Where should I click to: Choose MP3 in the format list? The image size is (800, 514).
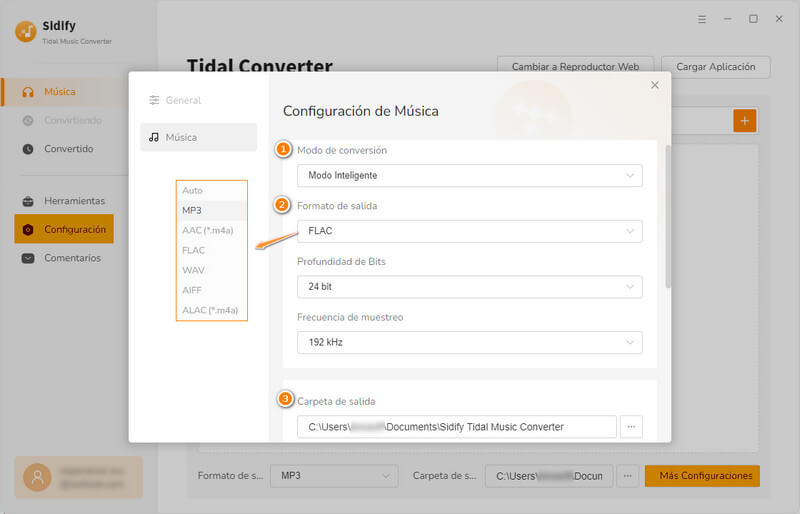click(x=212, y=210)
